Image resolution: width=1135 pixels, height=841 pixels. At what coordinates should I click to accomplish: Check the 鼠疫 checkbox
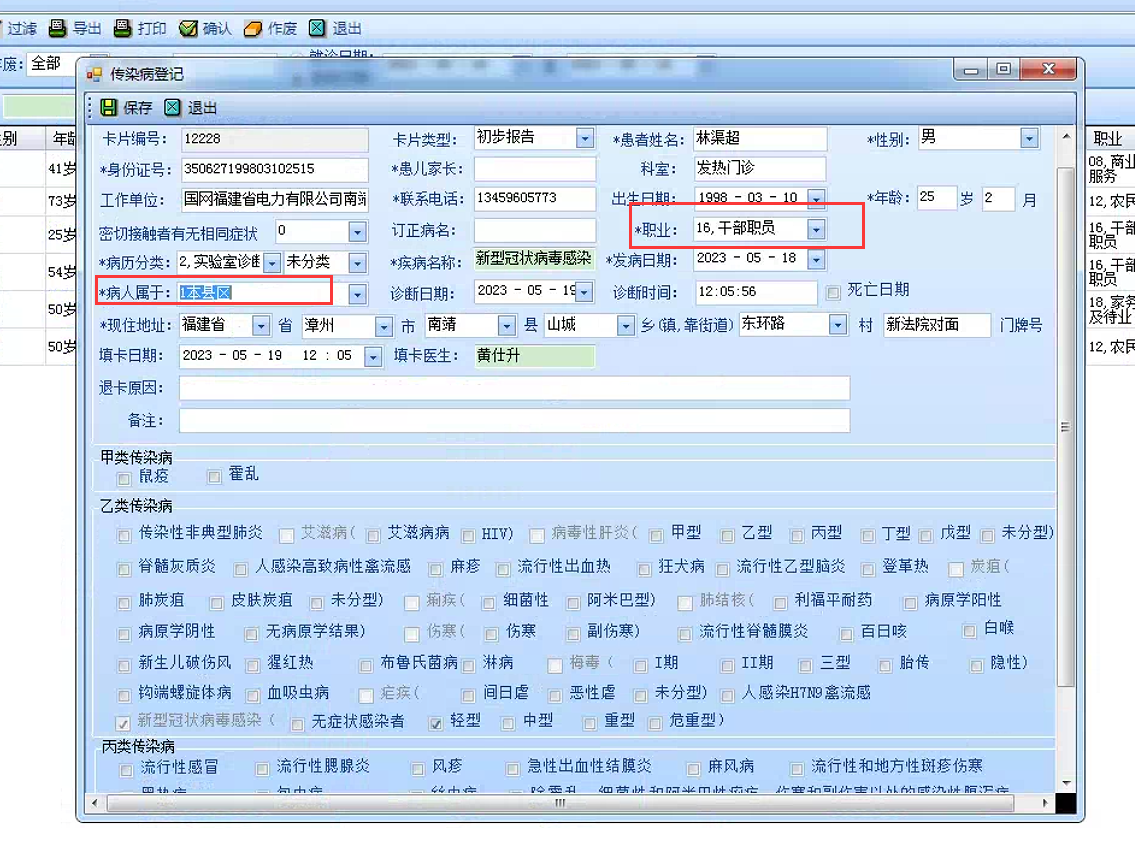(124, 478)
